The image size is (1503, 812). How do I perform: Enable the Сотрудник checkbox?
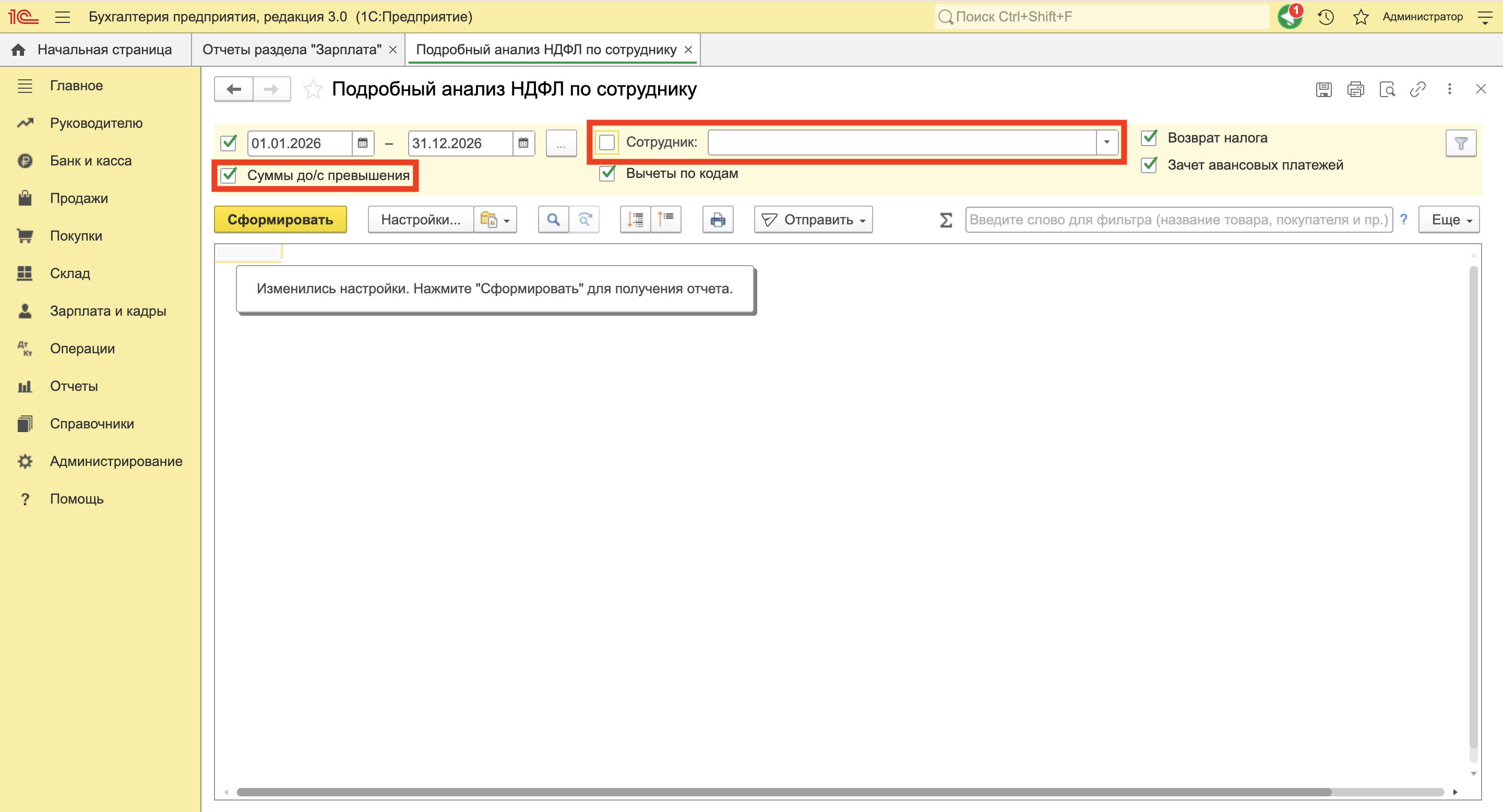point(607,142)
